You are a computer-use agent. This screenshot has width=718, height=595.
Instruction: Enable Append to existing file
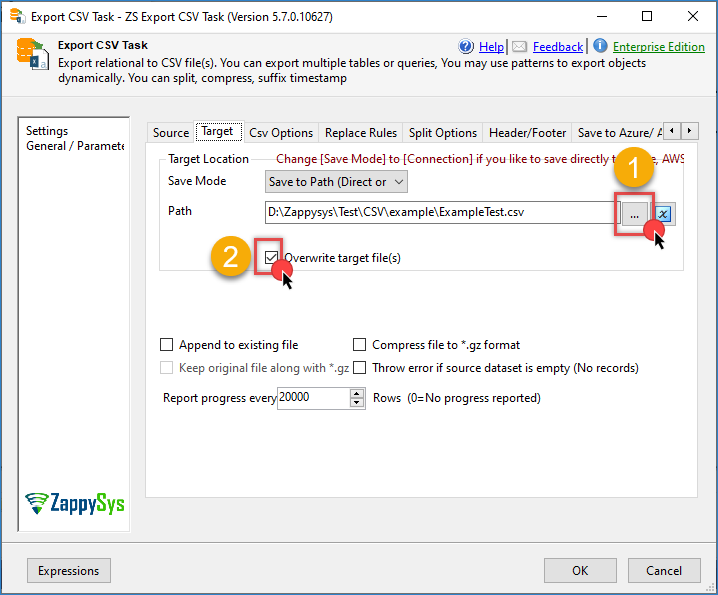point(166,344)
